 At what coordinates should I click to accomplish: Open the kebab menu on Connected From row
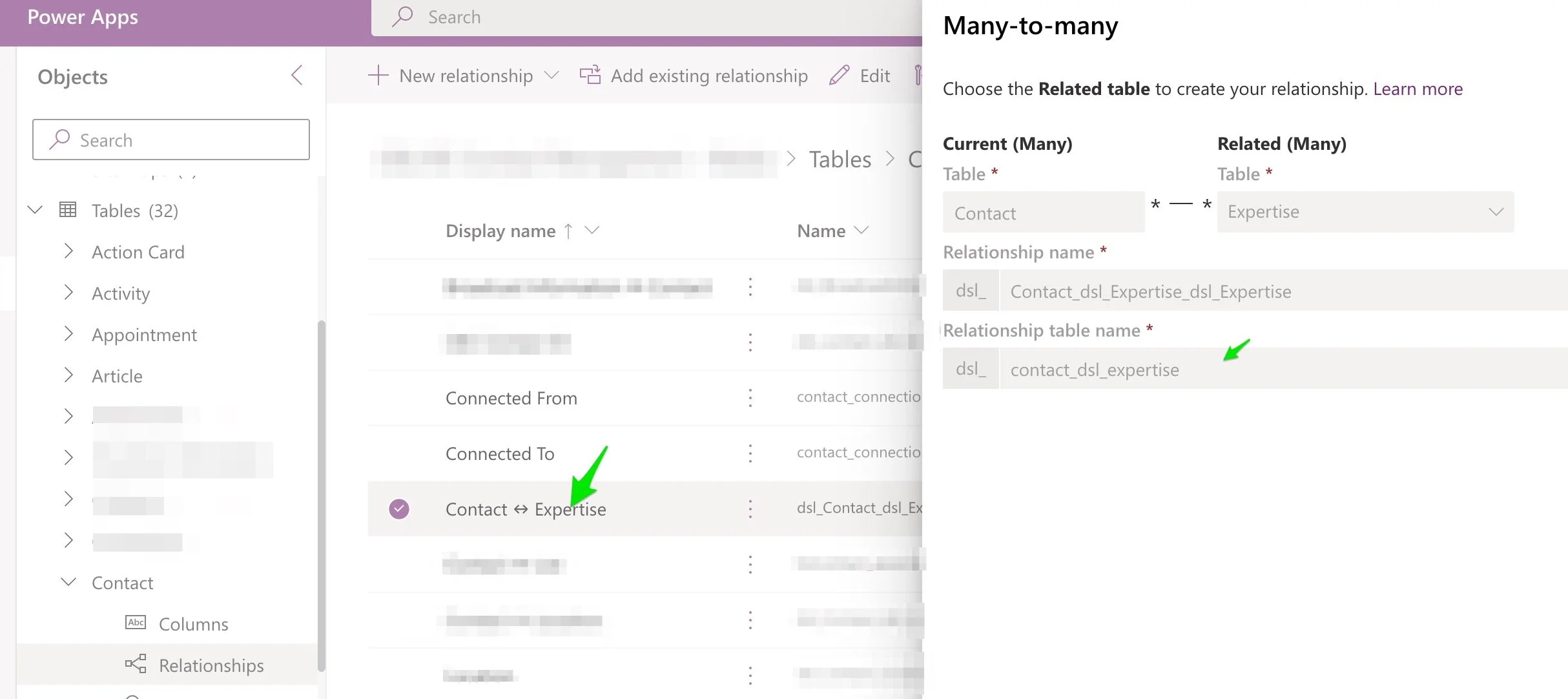click(750, 398)
